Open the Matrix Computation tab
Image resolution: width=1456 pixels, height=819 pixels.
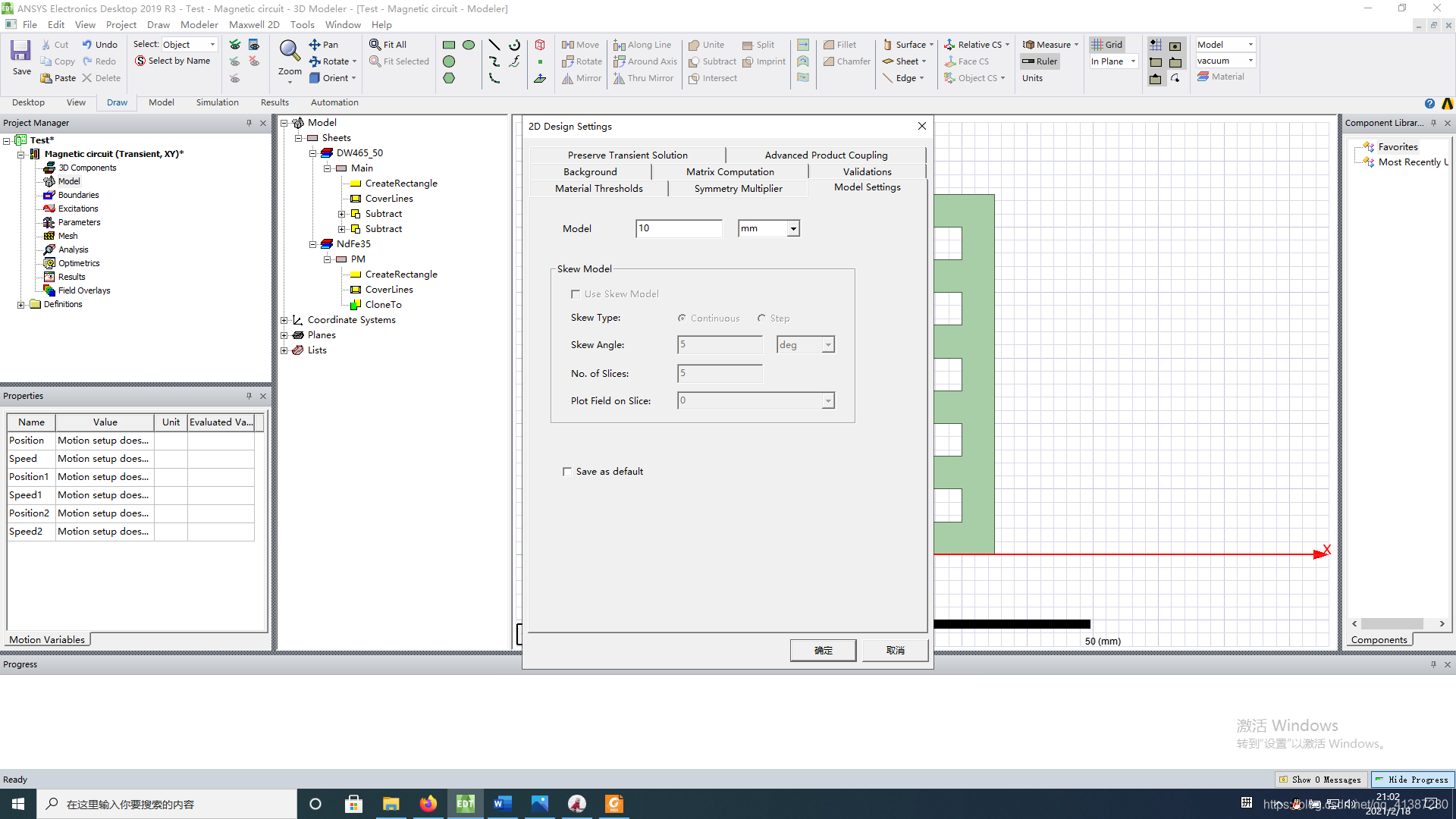730,172
